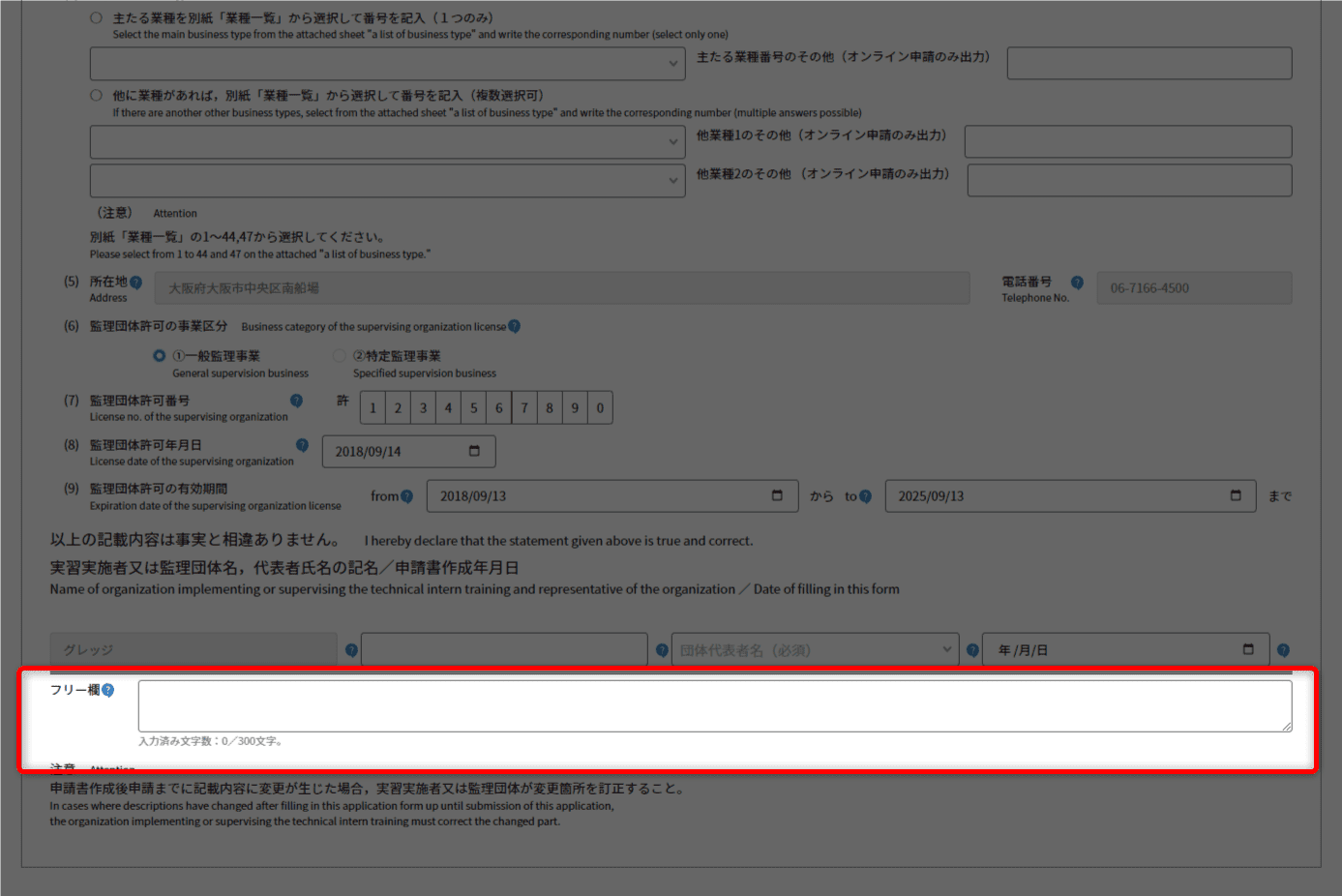
Task: Select the 他に業種があれば other business types radio
Action: click(x=96, y=95)
